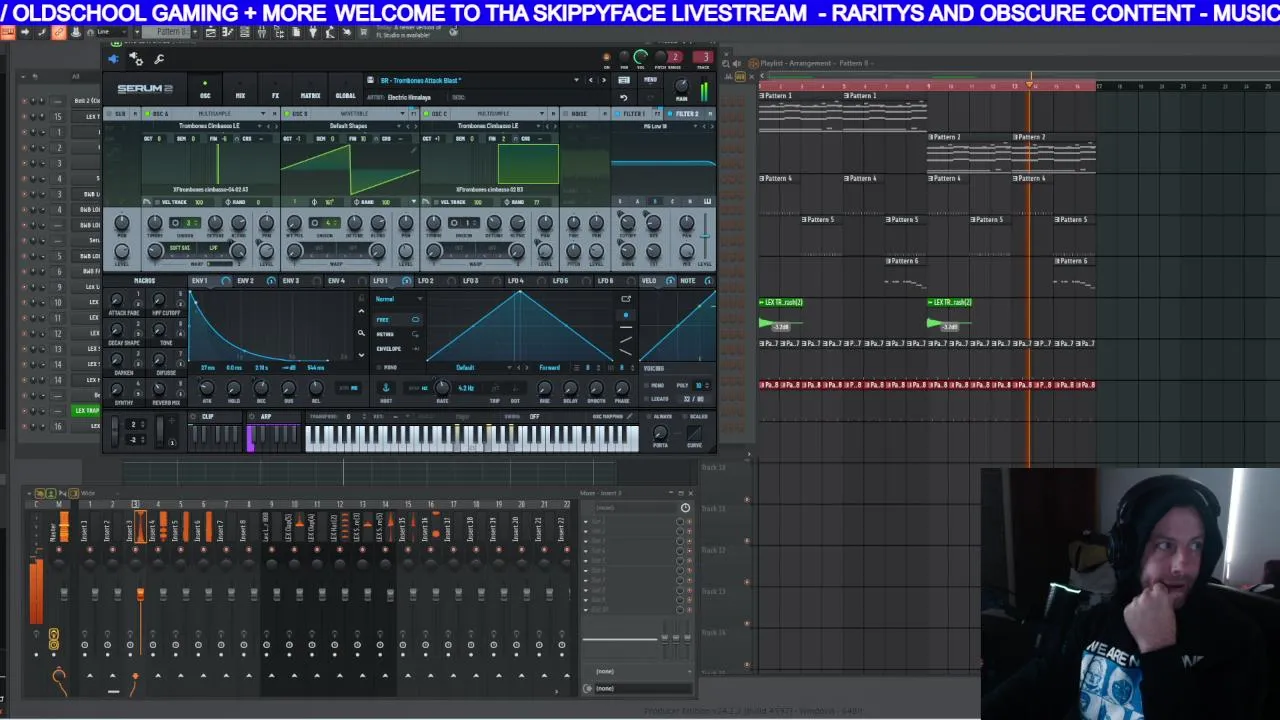Select the flat line LFO shape tool
Screen dimensions: 1280x720
(626, 326)
